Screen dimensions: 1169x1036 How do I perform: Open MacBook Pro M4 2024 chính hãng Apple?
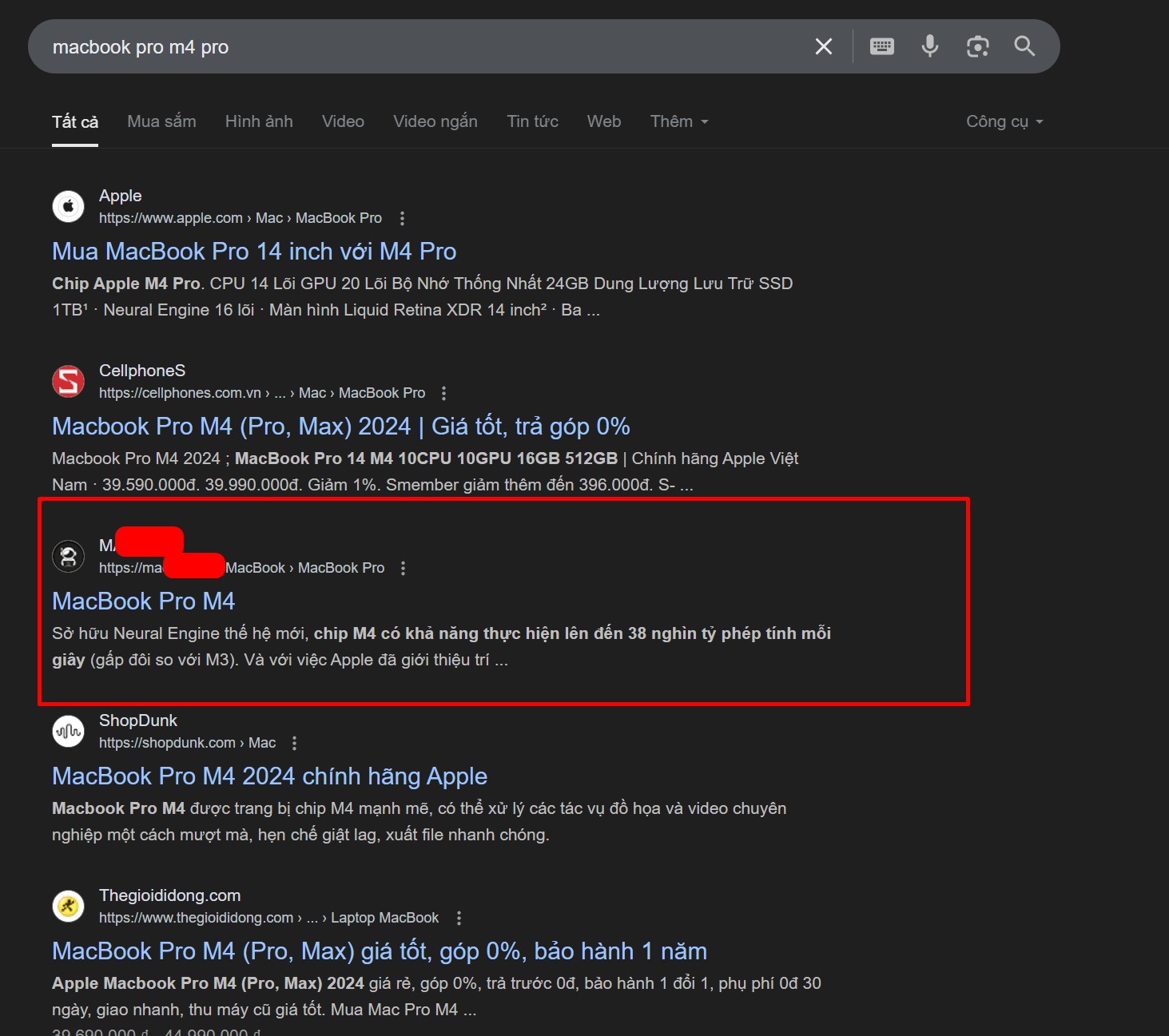[x=270, y=776]
